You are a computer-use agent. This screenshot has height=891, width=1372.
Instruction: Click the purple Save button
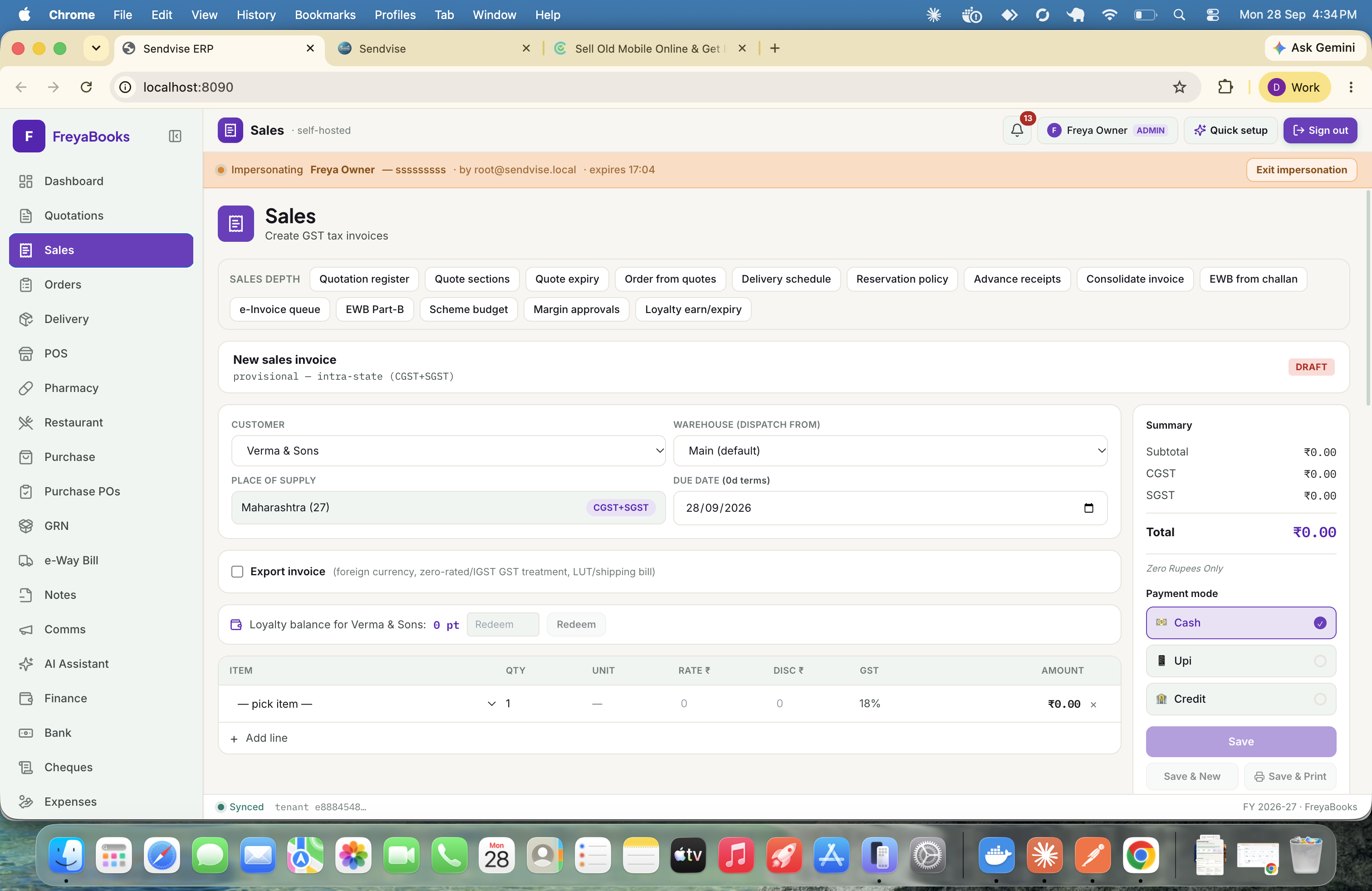[x=1240, y=742]
